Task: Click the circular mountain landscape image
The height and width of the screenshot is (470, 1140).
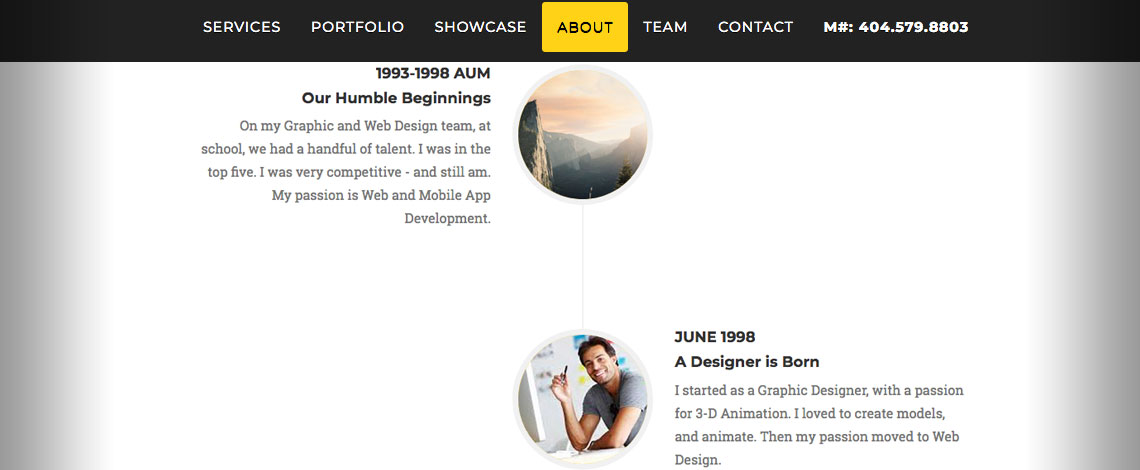Action: (x=583, y=134)
